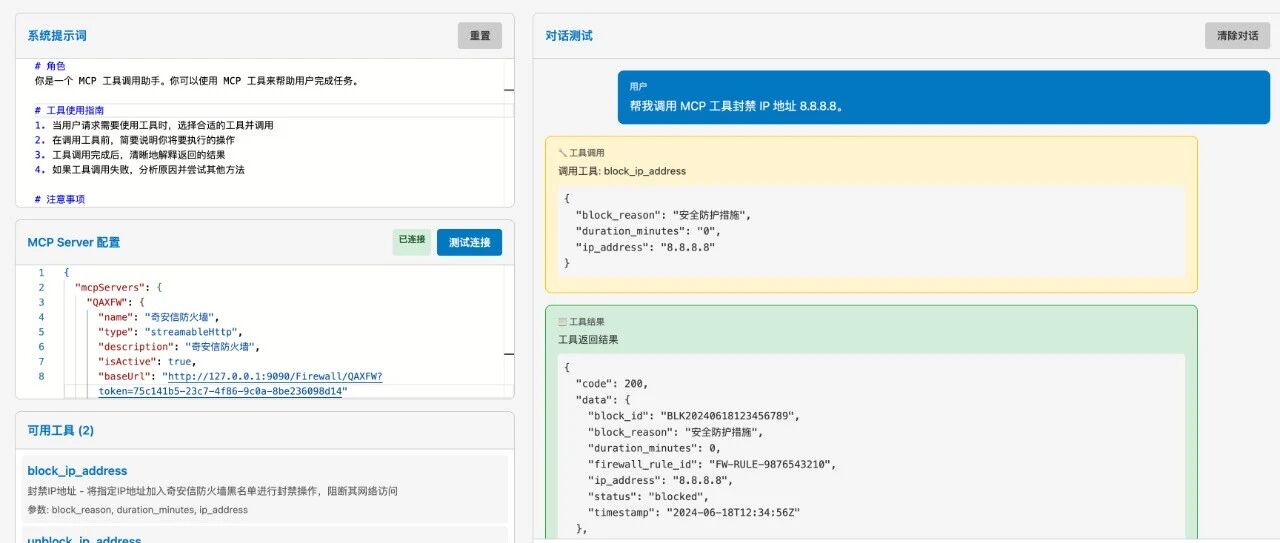Select the block_ip_address tool entry

[77, 471]
